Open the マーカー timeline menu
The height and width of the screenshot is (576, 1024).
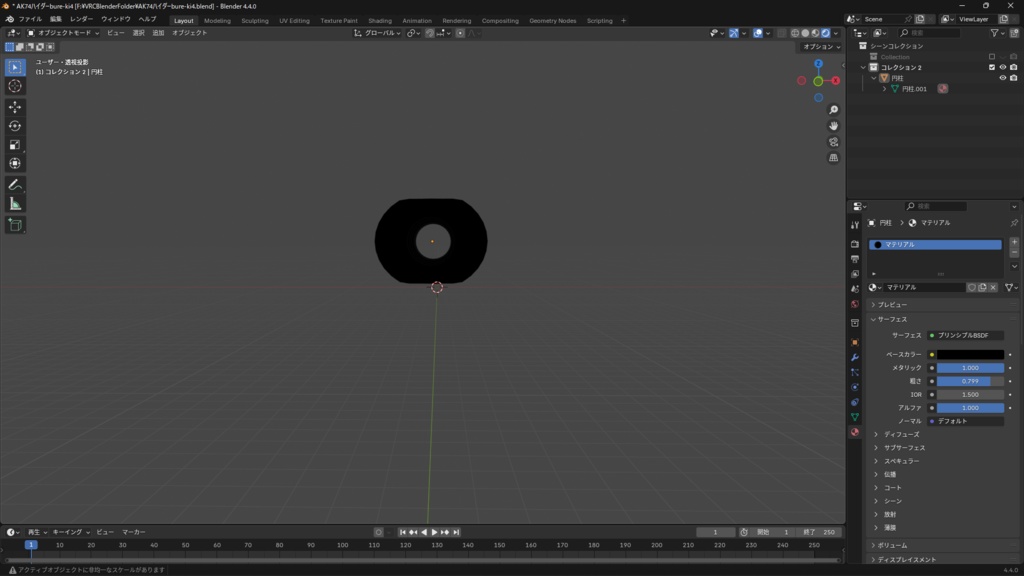[134, 532]
